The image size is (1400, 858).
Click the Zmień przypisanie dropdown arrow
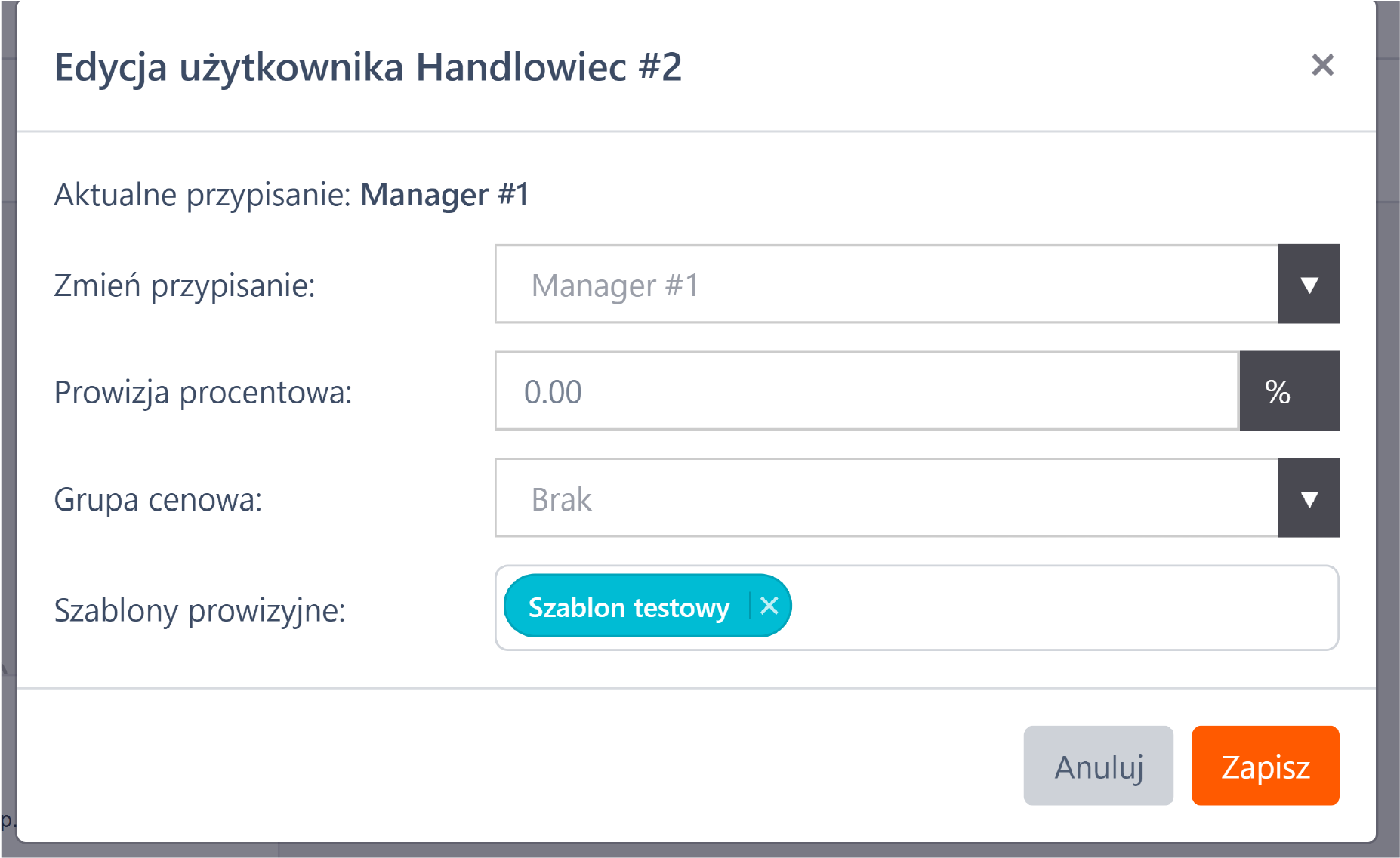(x=1308, y=285)
